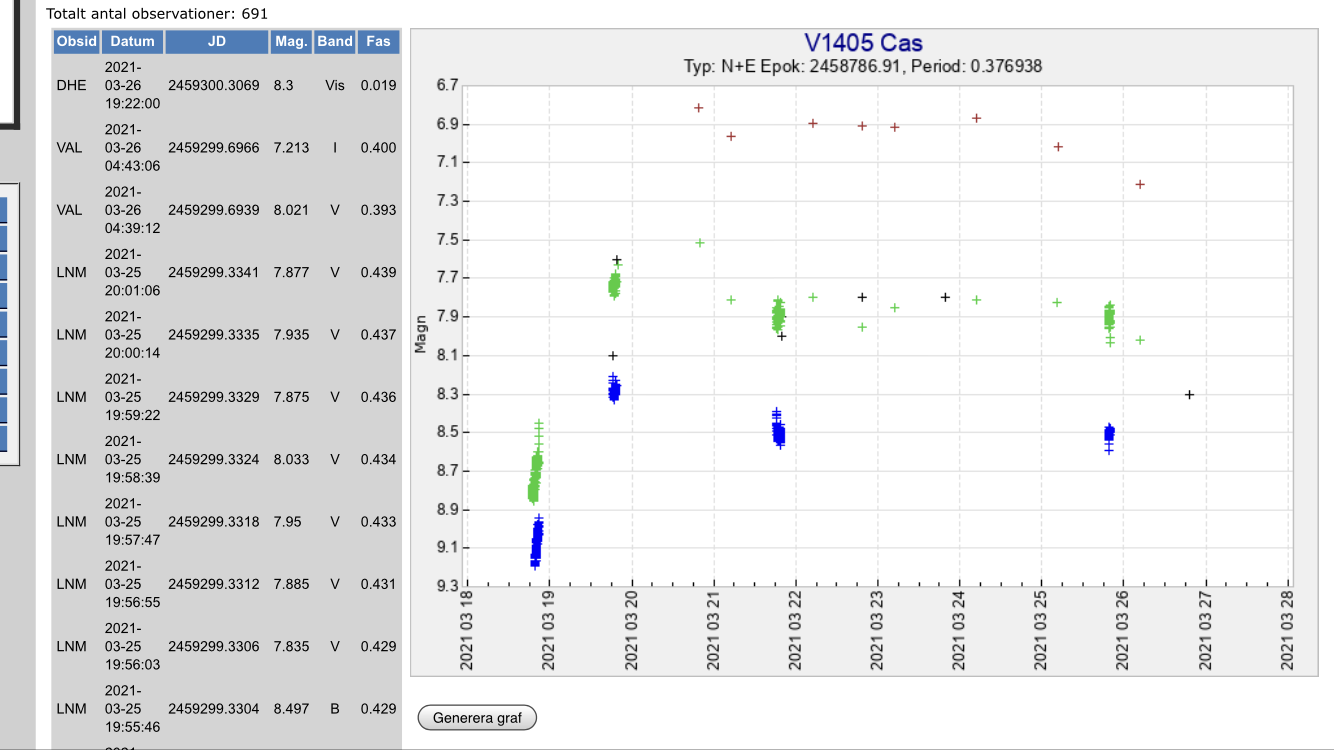This screenshot has width=1334, height=750.
Task: Click the Band column header
Action: tap(335, 42)
